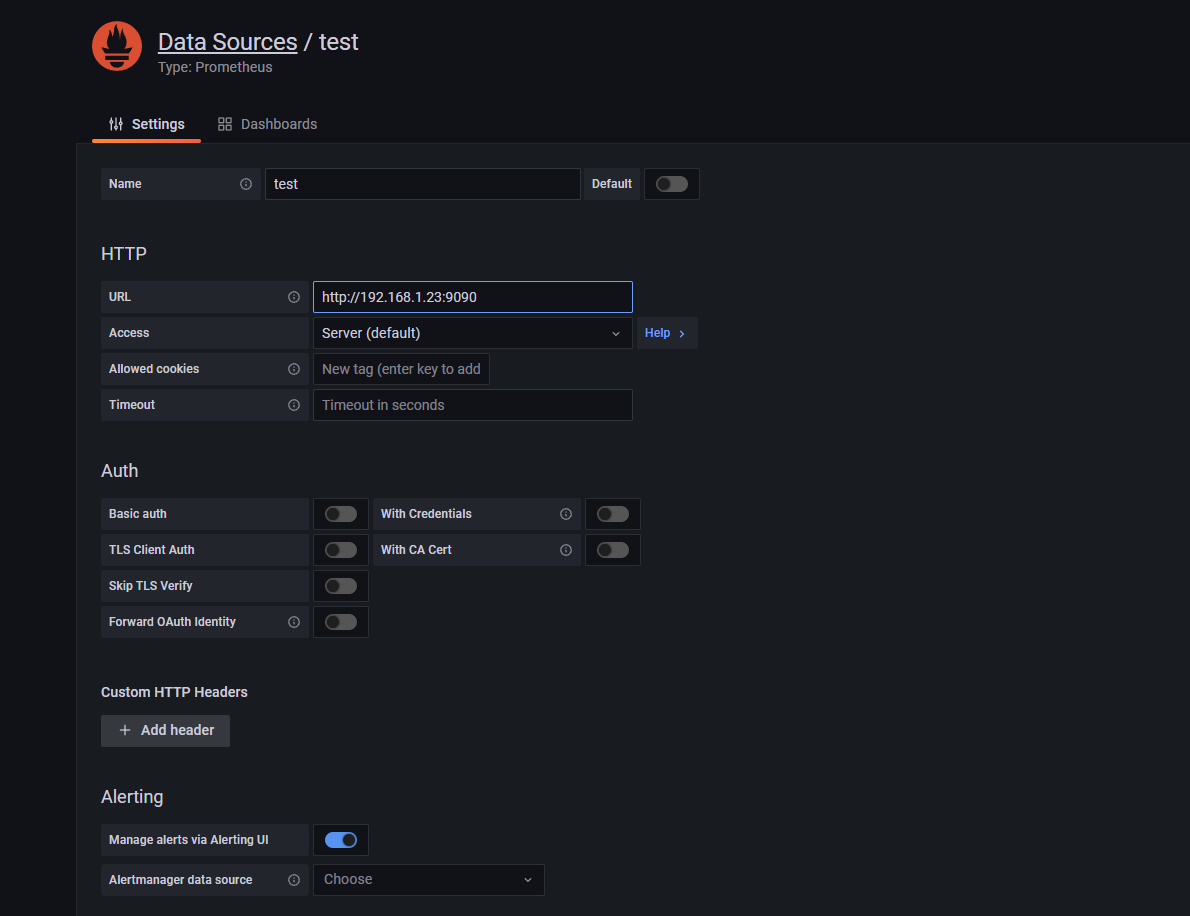Switch to the Dashboards tab

[267, 124]
